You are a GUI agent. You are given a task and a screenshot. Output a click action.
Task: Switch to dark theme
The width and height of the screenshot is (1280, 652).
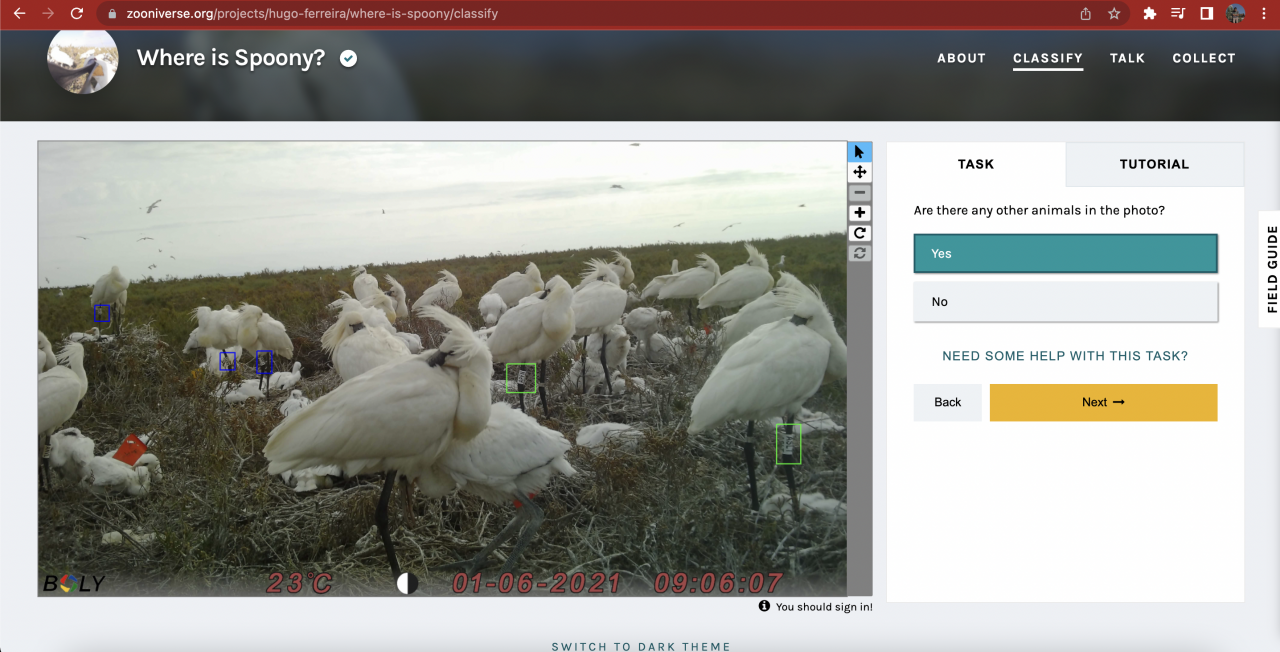pyautogui.click(x=641, y=646)
